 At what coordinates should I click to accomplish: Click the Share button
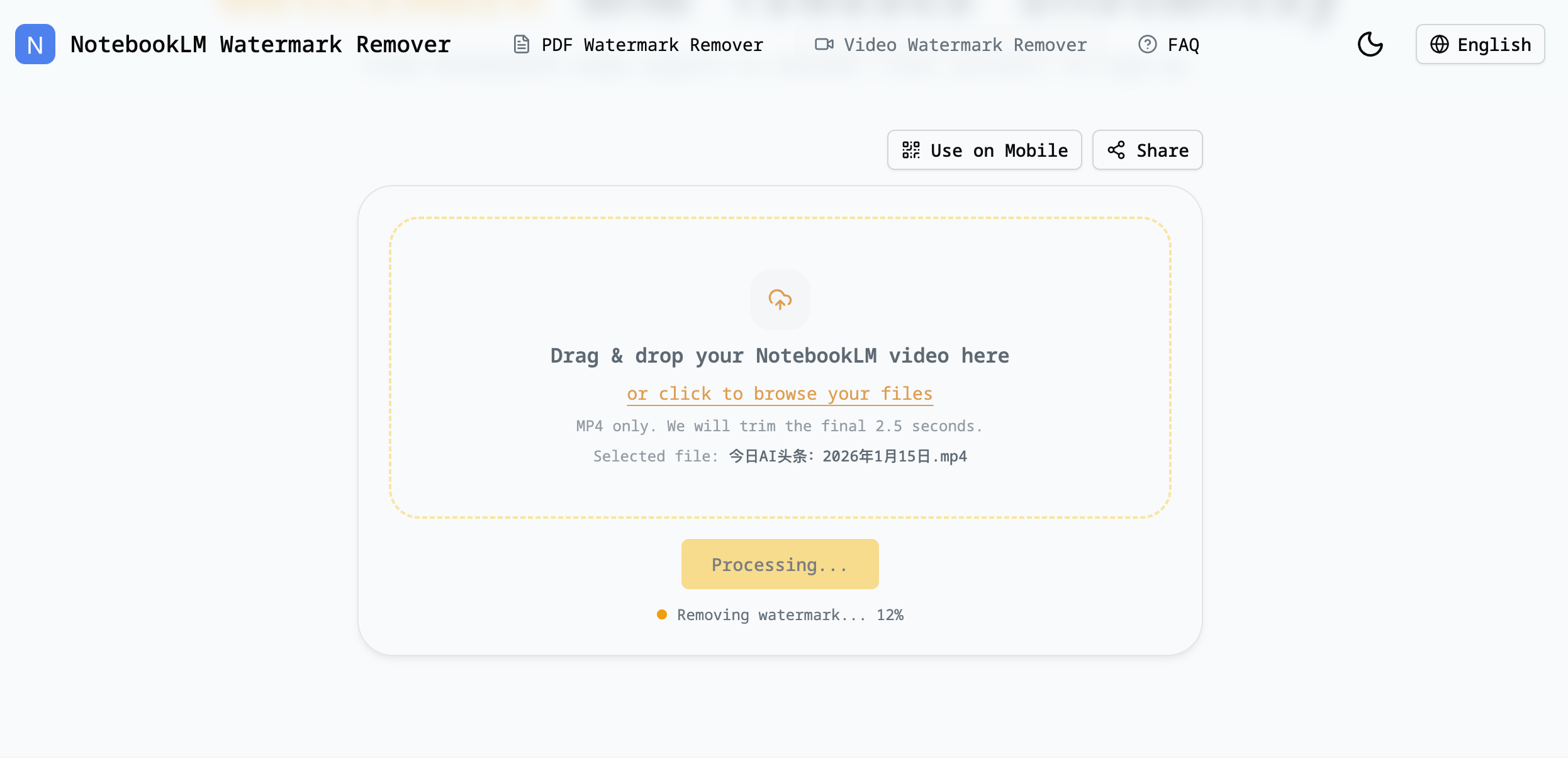pos(1147,150)
